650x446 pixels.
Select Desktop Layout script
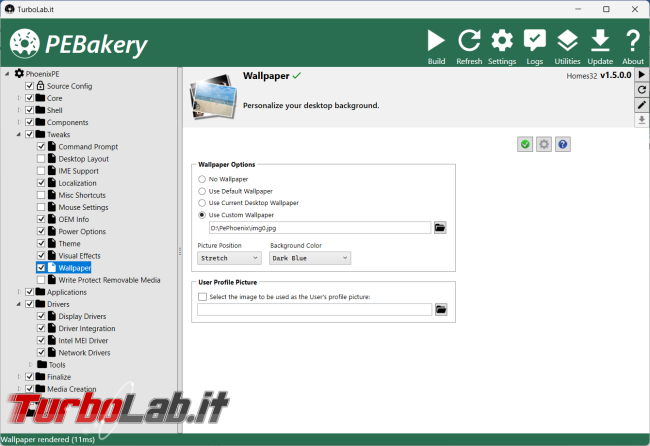tap(78, 159)
